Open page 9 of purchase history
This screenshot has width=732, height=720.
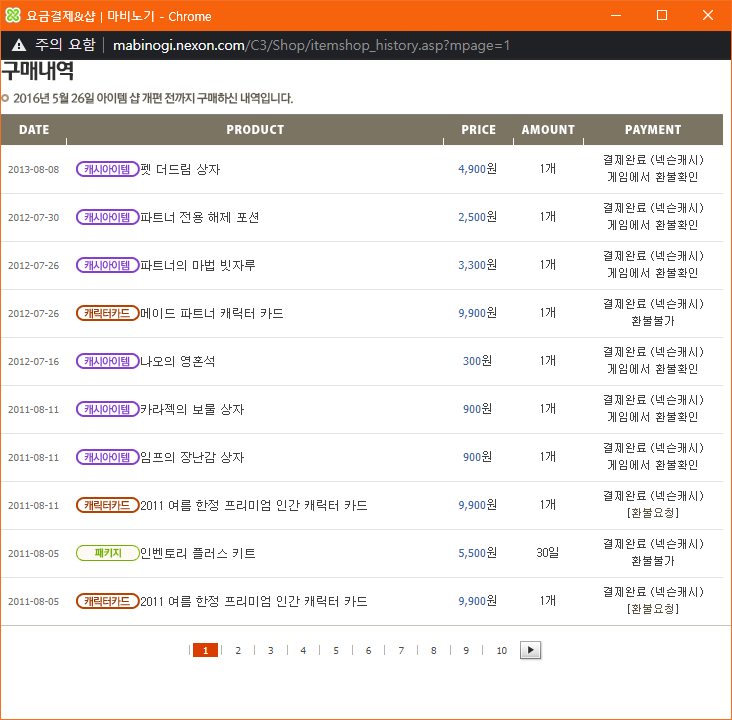(466, 650)
